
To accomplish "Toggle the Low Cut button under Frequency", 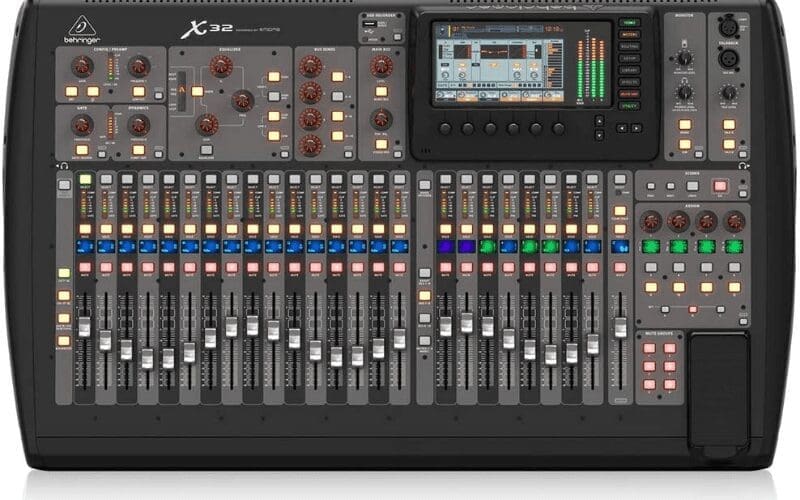I will [x=138, y=92].
